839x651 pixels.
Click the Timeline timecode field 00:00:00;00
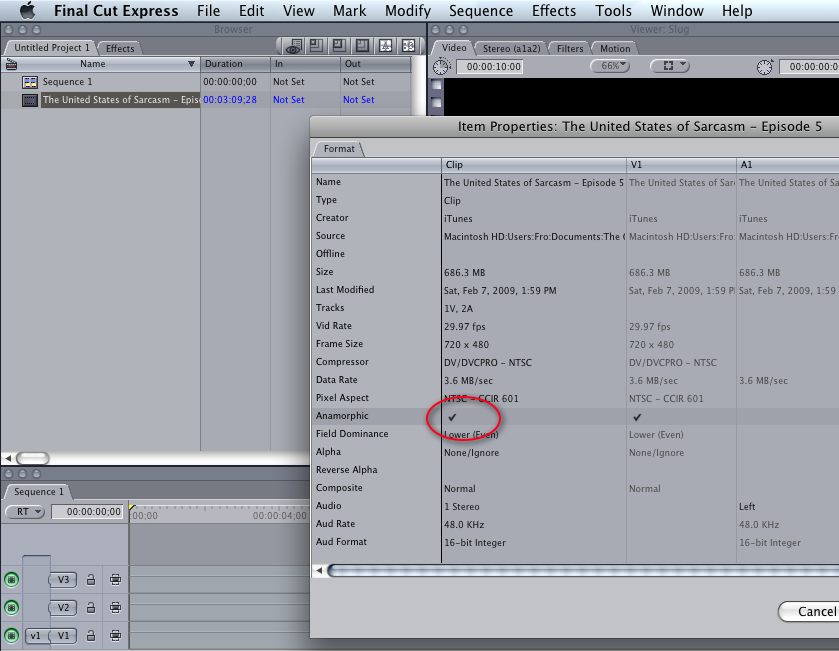[87, 512]
